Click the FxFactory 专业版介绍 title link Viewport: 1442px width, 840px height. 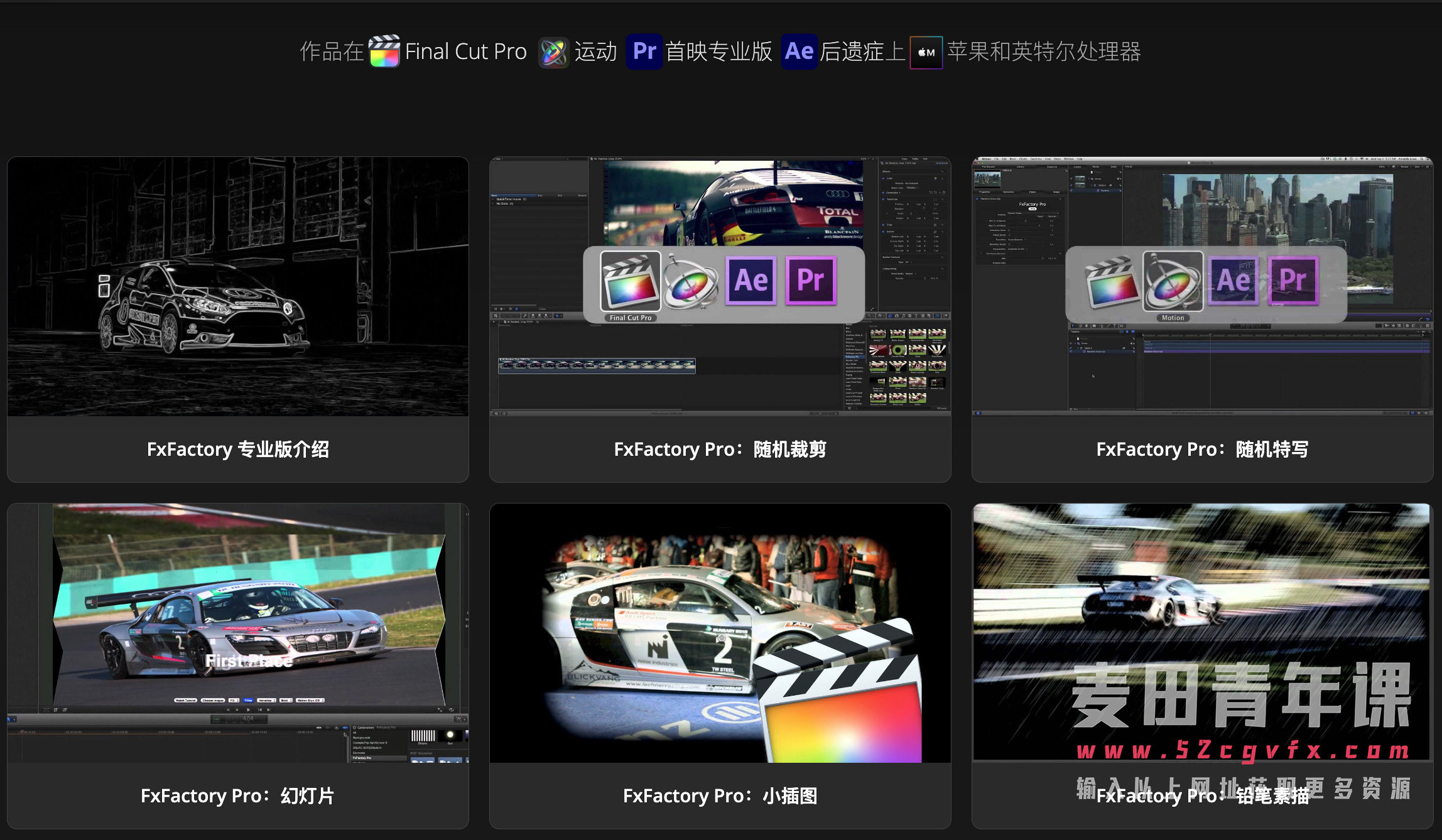(x=238, y=450)
